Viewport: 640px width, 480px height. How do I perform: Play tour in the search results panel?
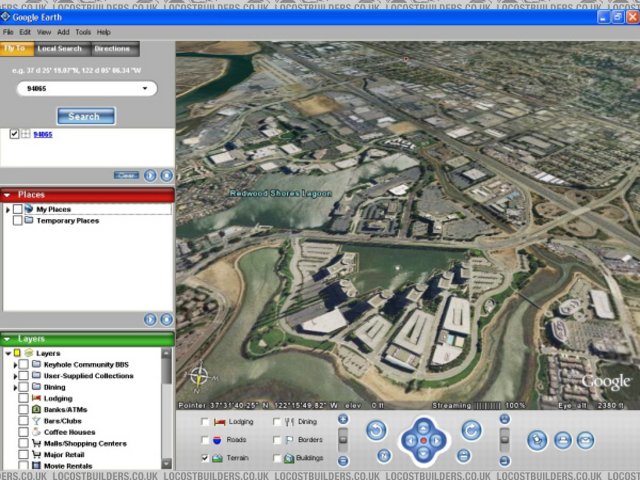150,176
